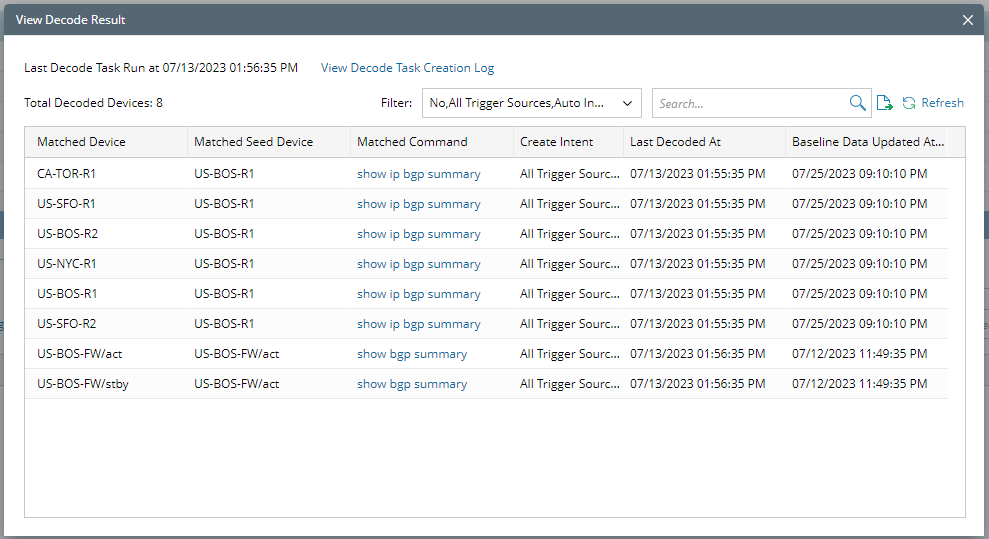Open show ip bgp summary for CA-TOR-R1
989x539 pixels.
coord(419,174)
